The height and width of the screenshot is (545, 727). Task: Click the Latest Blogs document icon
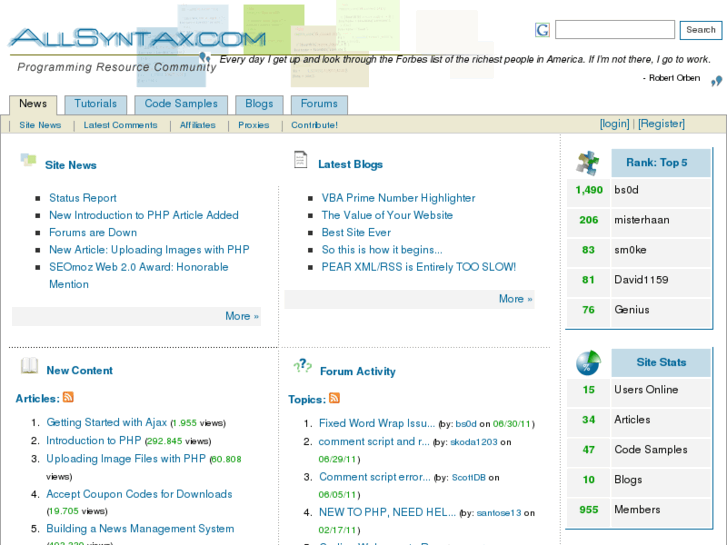tap(300, 160)
